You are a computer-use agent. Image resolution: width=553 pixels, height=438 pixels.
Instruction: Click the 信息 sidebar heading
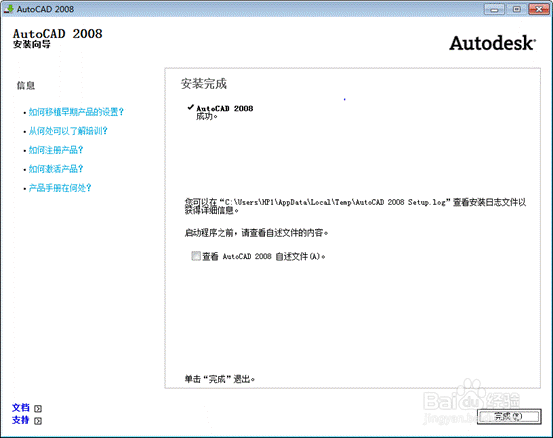tap(26, 85)
